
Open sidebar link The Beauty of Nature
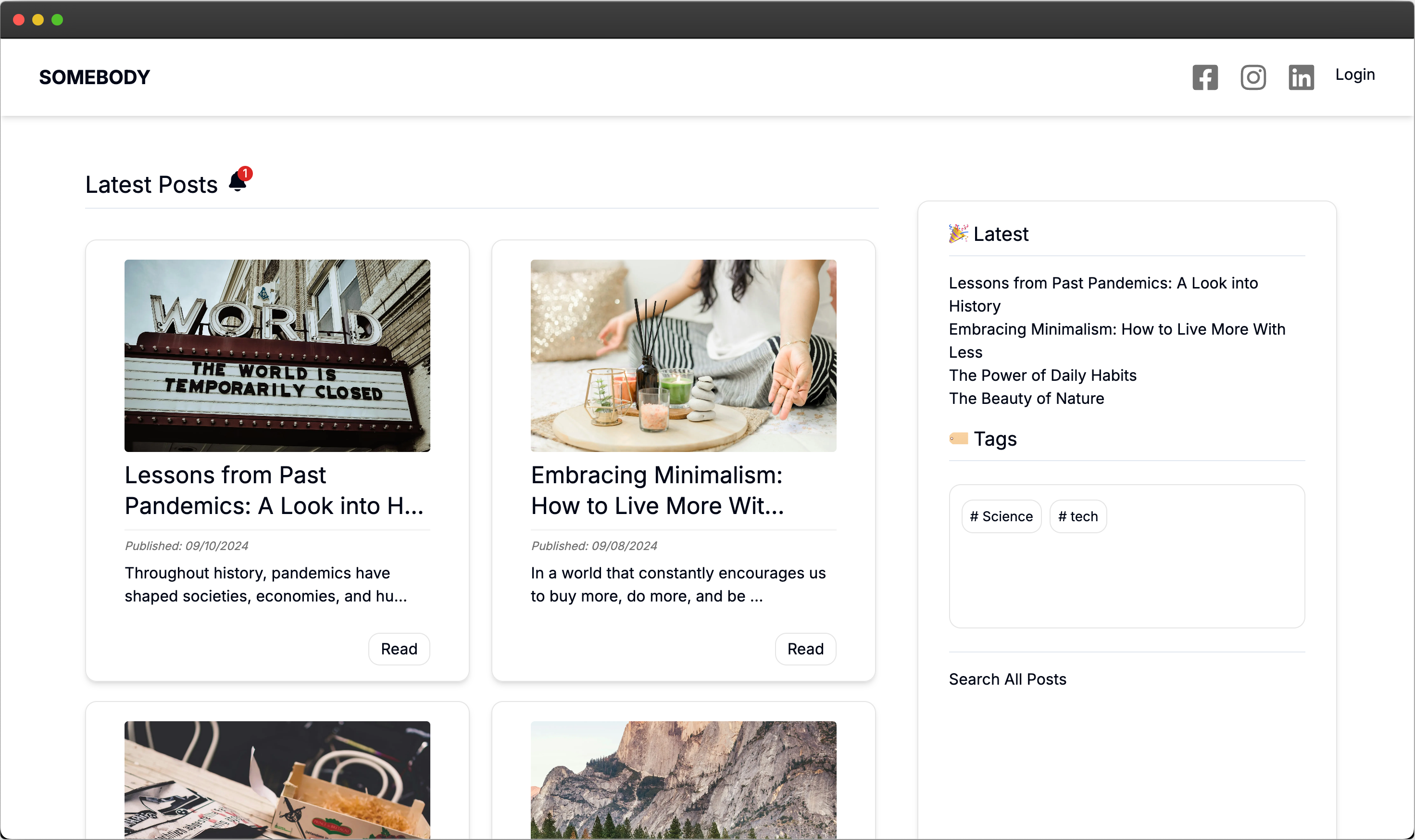pos(1026,399)
